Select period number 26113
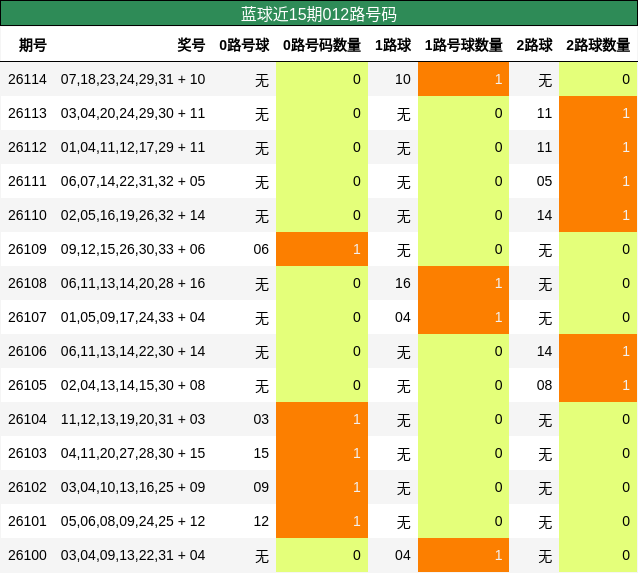Screen dimensions: 638x573 pyautogui.click(x=27, y=113)
